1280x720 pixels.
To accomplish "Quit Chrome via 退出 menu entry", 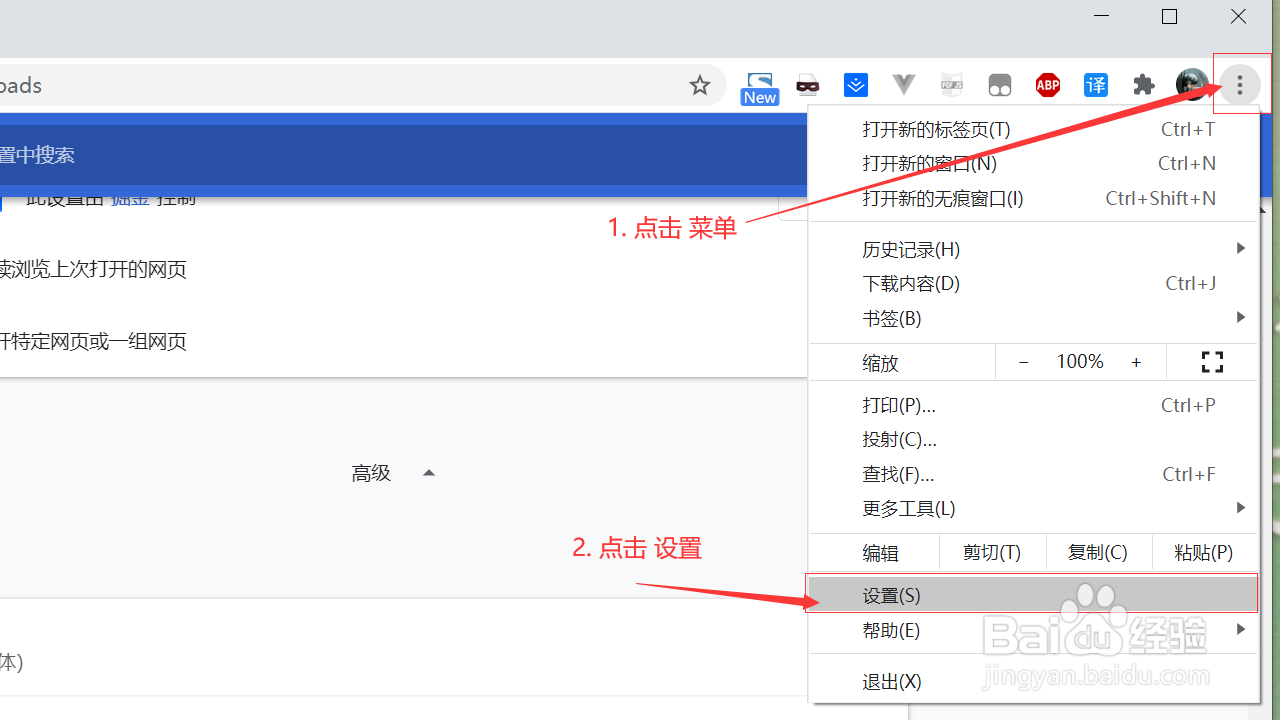I will click(891, 681).
